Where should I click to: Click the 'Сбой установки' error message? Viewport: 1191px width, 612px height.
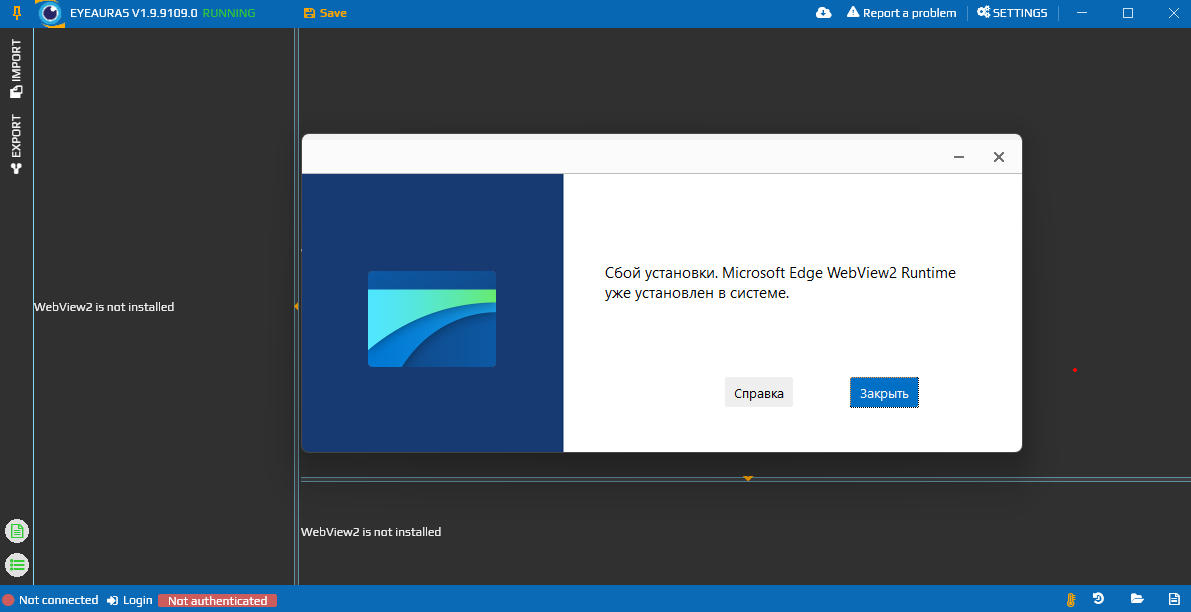coord(780,283)
